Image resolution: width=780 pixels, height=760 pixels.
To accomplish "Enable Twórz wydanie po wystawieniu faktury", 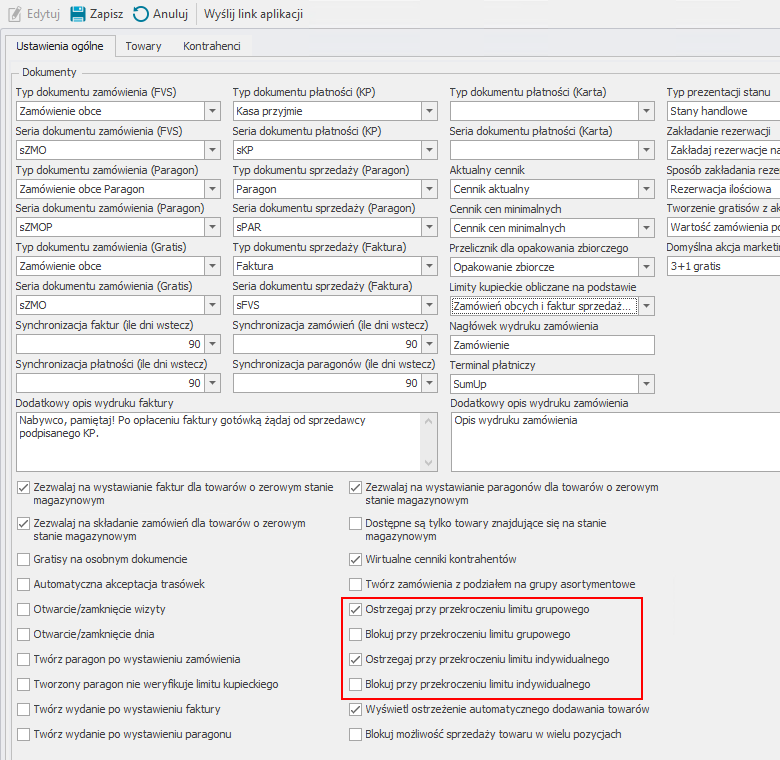I will pyautogui.click(x=24, y=709).
